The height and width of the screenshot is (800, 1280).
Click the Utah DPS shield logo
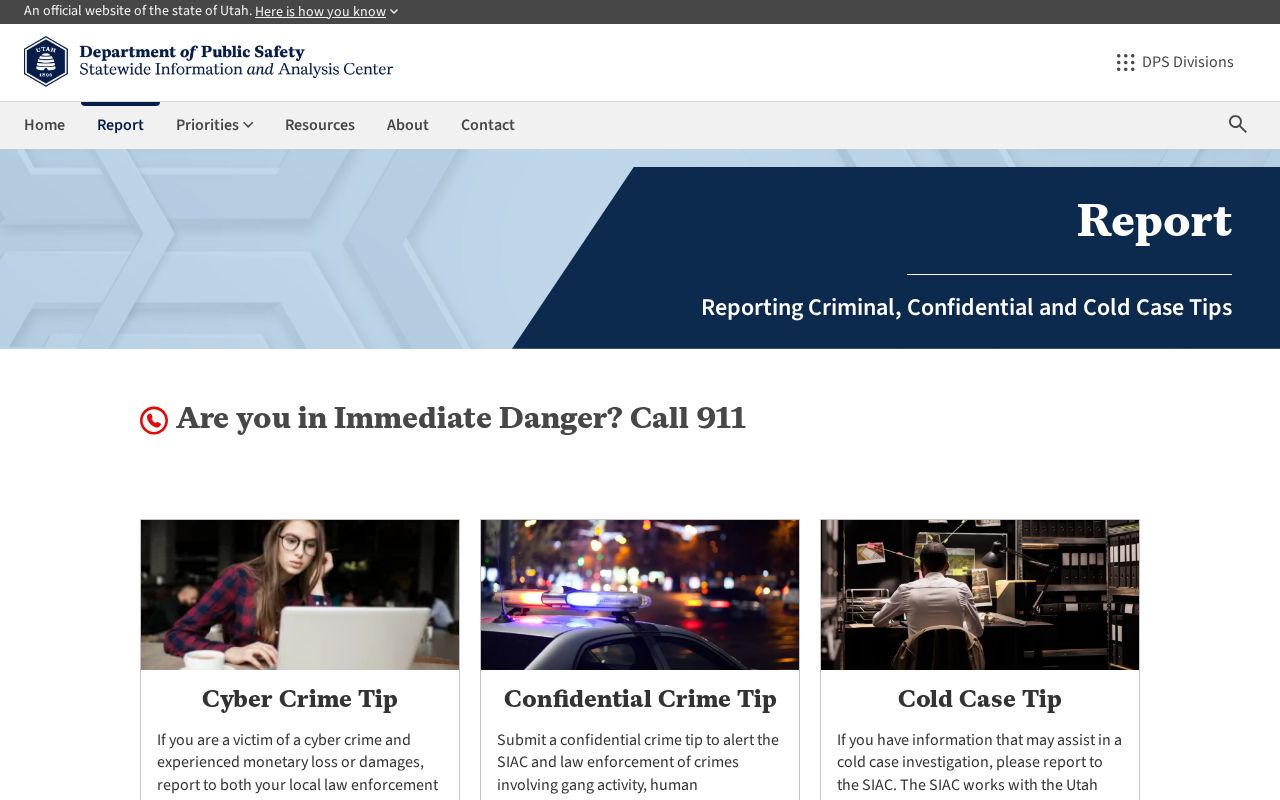(46, 62)
